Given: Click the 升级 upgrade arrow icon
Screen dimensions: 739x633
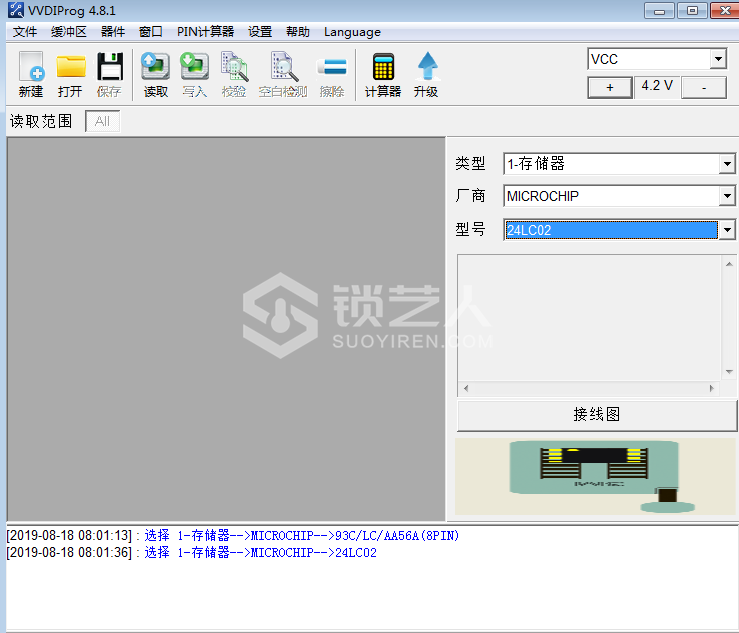Looking at the screenshot, I should coord(426,74).
